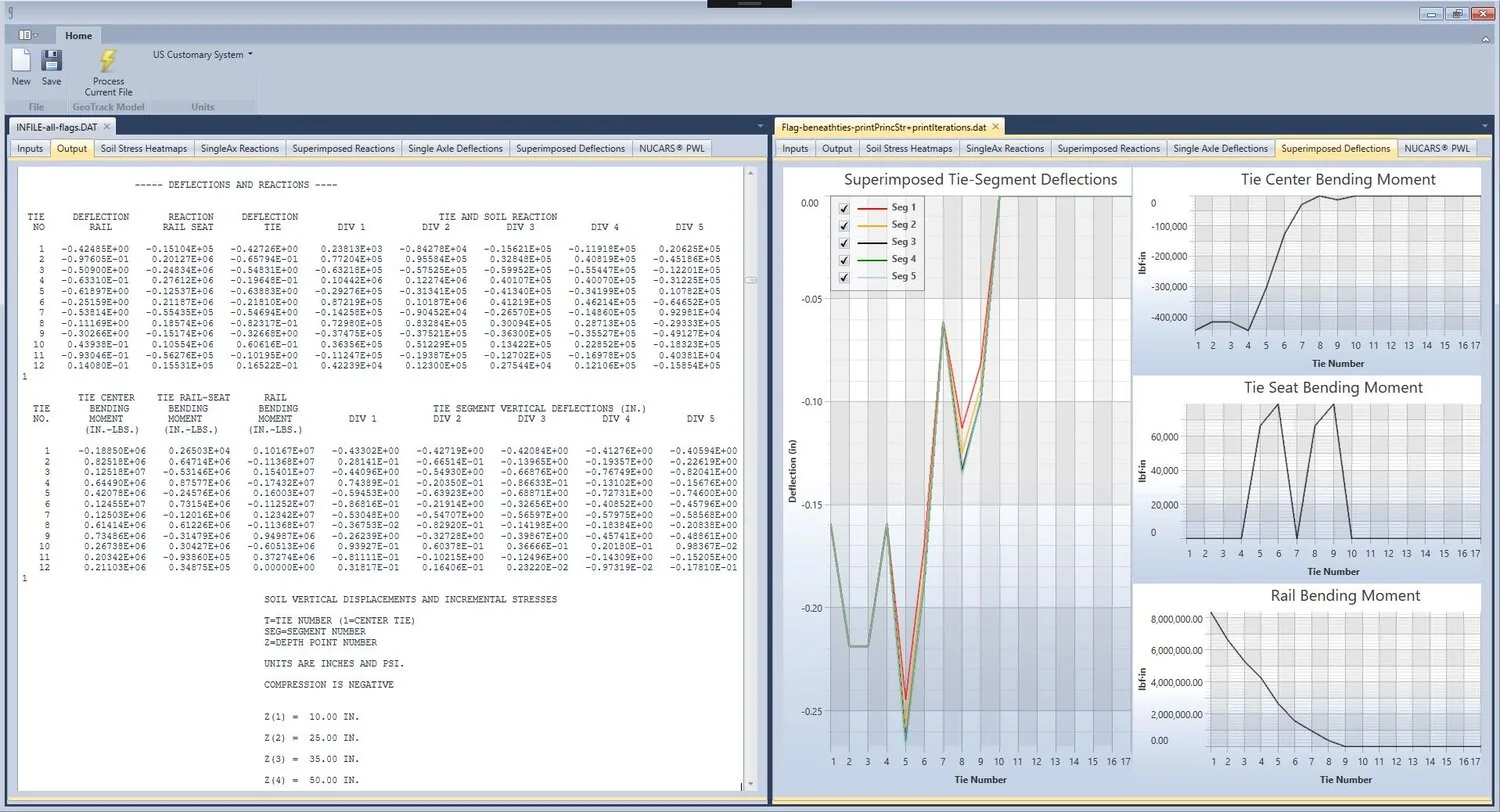Click the COMPRESSION IS NEGATIVE text line
Screen dimensions: 1500x812
tap(329, 685)
